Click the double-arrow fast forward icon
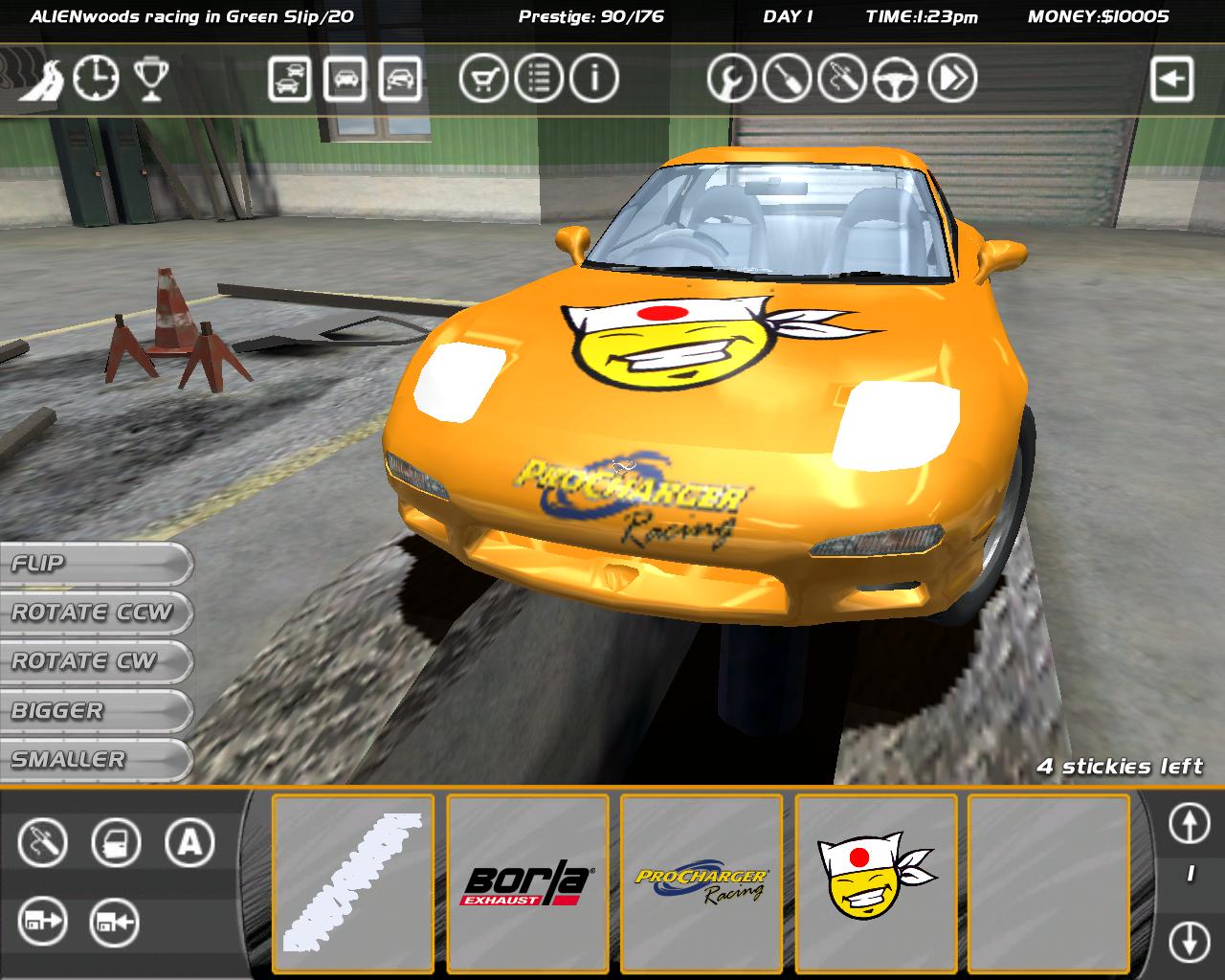This screenshot has width=1225, height=980. 952,78
